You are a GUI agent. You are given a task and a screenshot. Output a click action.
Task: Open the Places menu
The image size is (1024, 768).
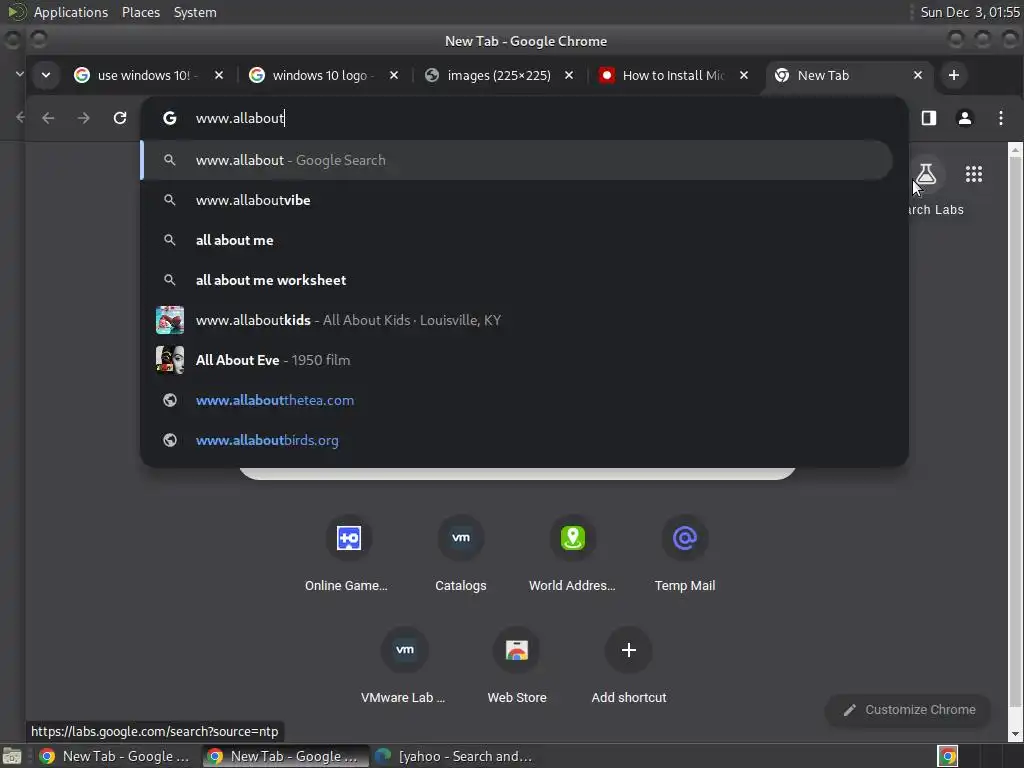click(141, 12)
